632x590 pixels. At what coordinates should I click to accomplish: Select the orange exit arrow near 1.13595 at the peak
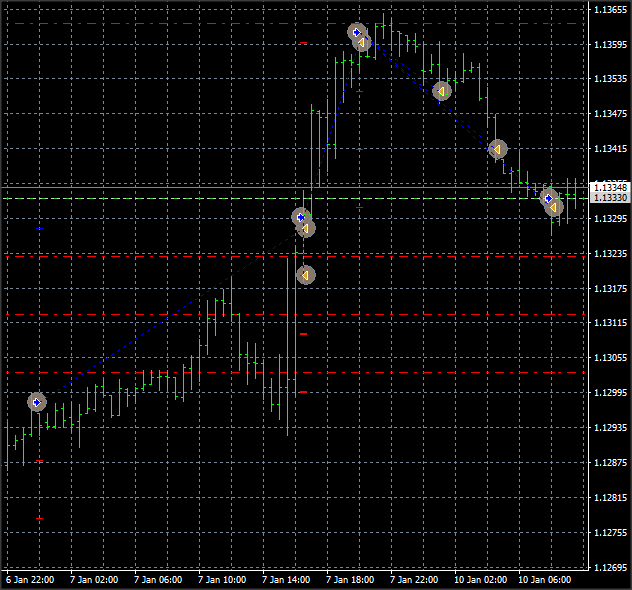point(362,42)
